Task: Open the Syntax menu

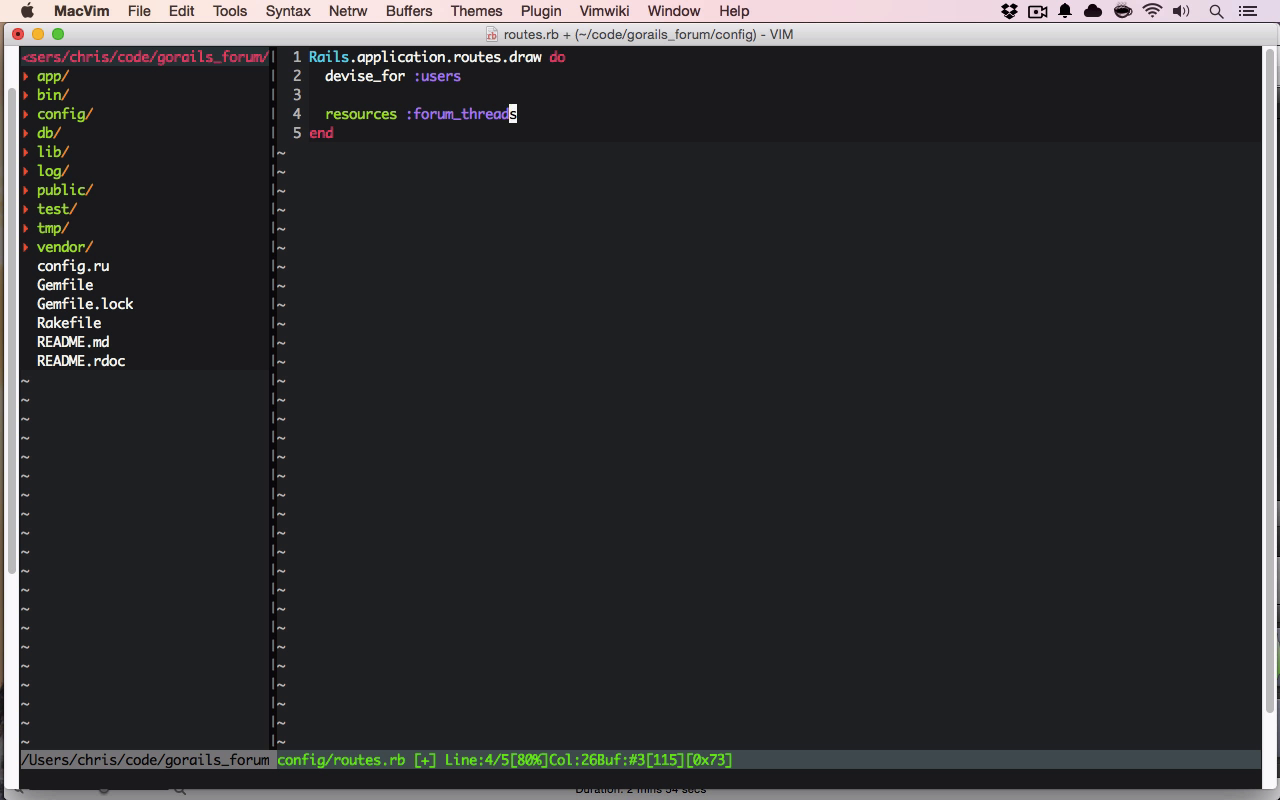Action: 288,11
